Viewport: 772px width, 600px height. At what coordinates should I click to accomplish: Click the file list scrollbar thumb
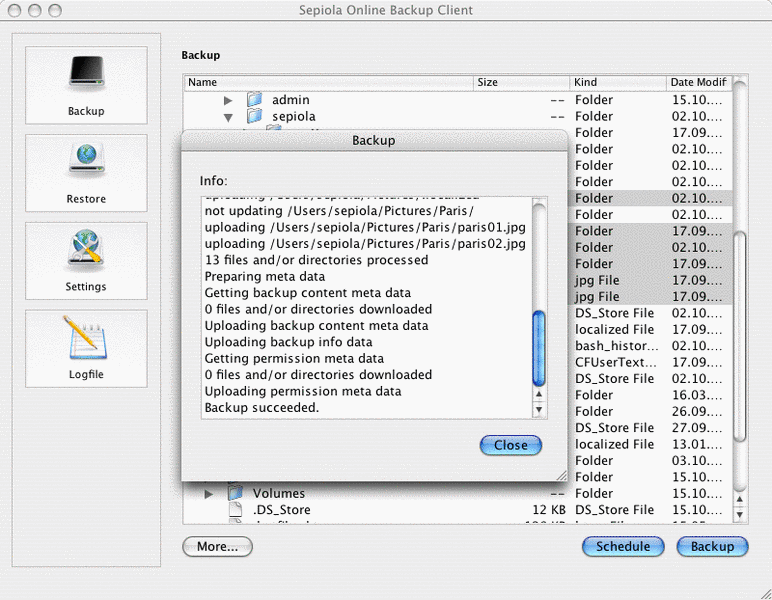[x=740, y=337]
